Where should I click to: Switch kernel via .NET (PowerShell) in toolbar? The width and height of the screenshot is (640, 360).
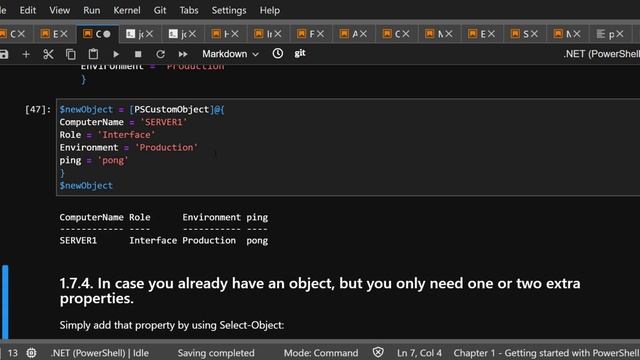tap(601, 54)
